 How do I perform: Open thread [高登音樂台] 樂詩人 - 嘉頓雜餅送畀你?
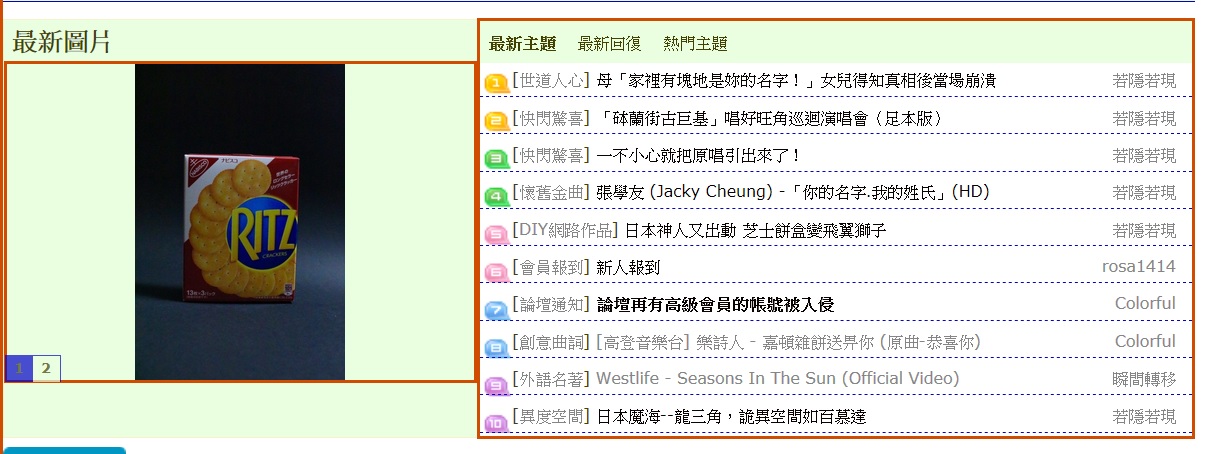[788, 342]
